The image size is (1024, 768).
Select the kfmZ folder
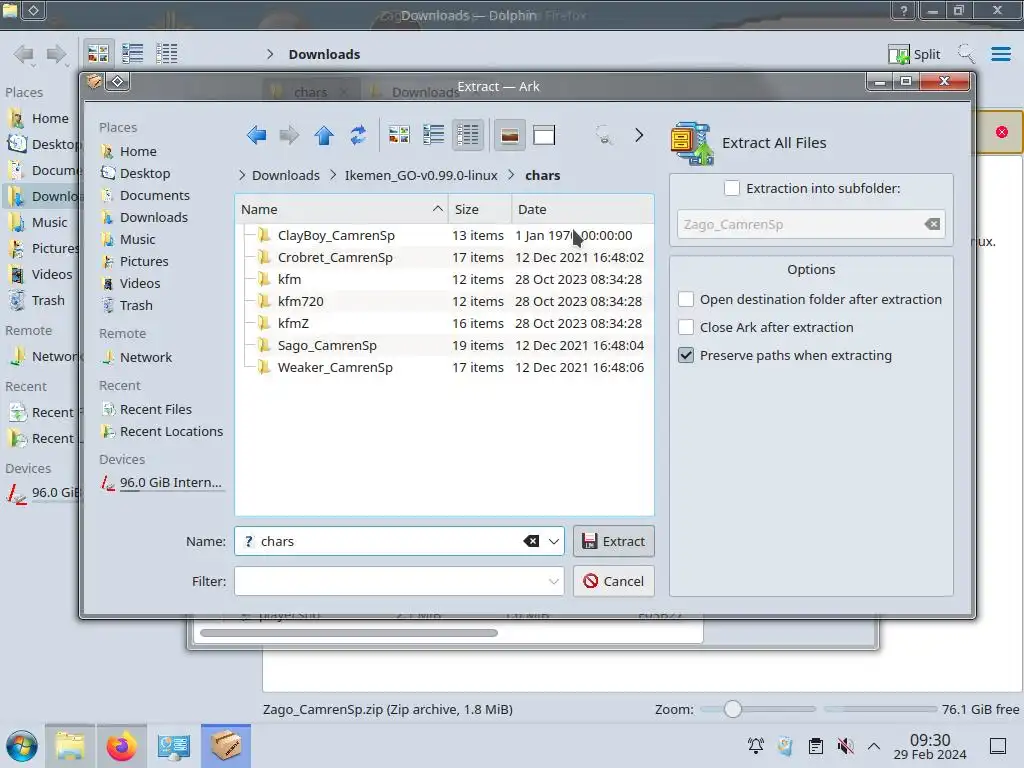293,323
